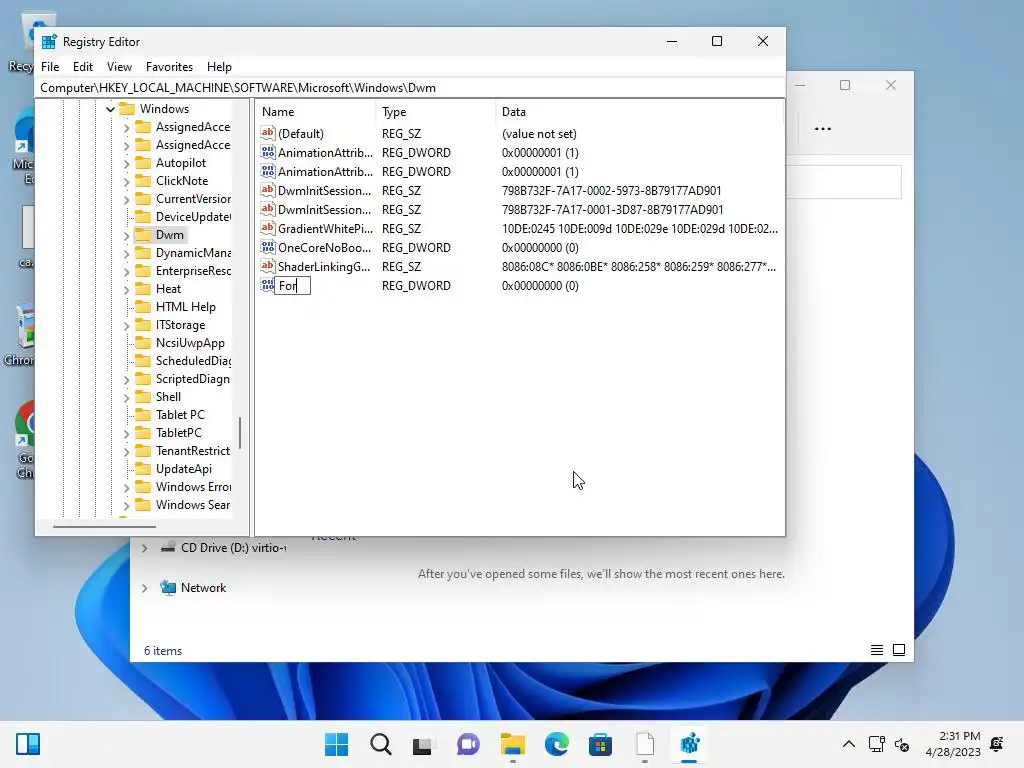The image size is (1024, 768).
Task: Select Network in File Explorer sidebar
Action: point(203,588)
